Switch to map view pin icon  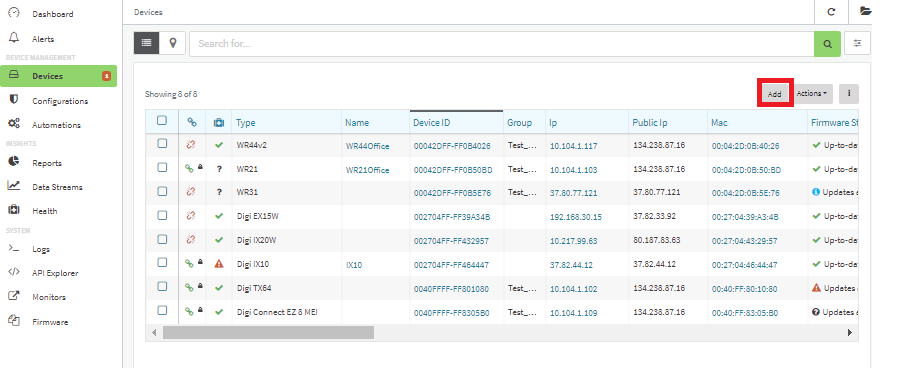(172, 43)
